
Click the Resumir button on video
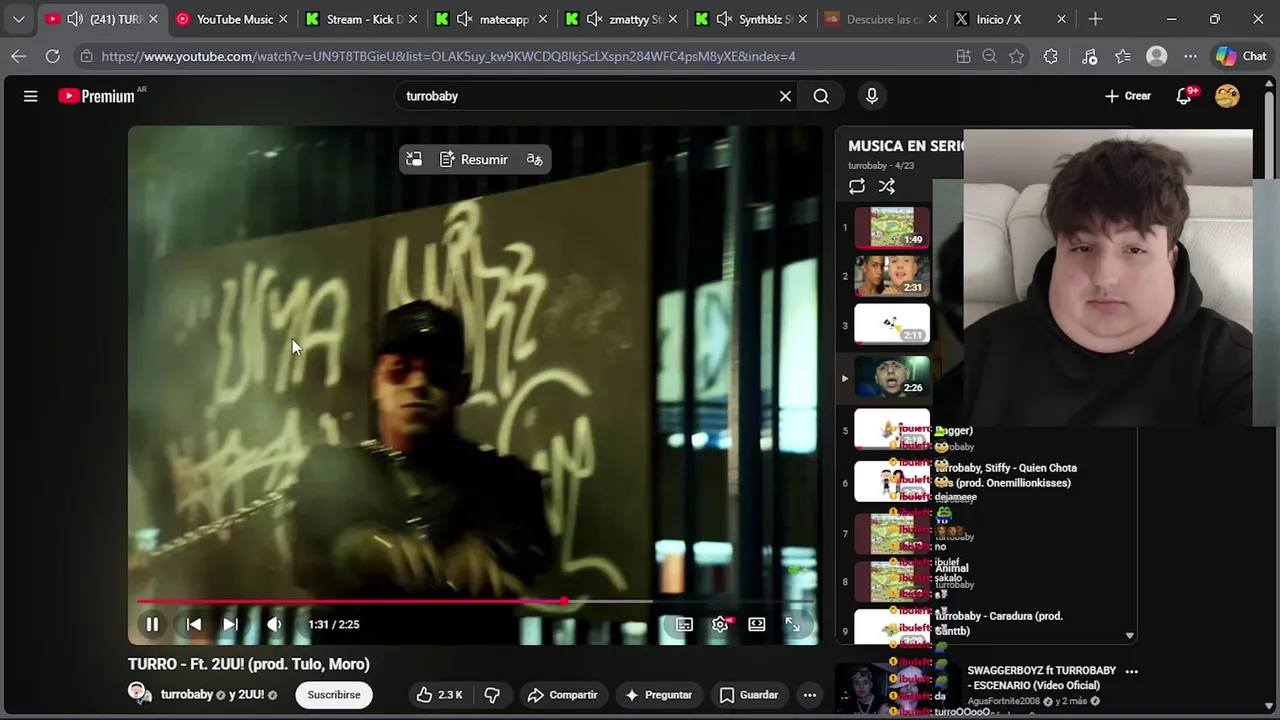point(474,160)
